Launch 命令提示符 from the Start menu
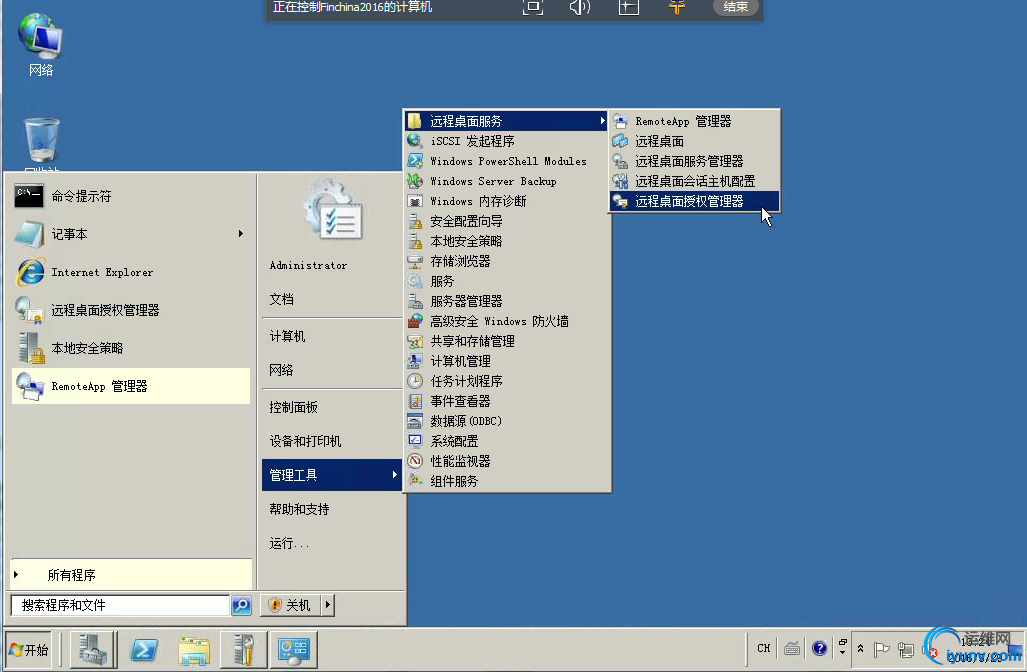1027x672 pixels. [x=131, y=196]
